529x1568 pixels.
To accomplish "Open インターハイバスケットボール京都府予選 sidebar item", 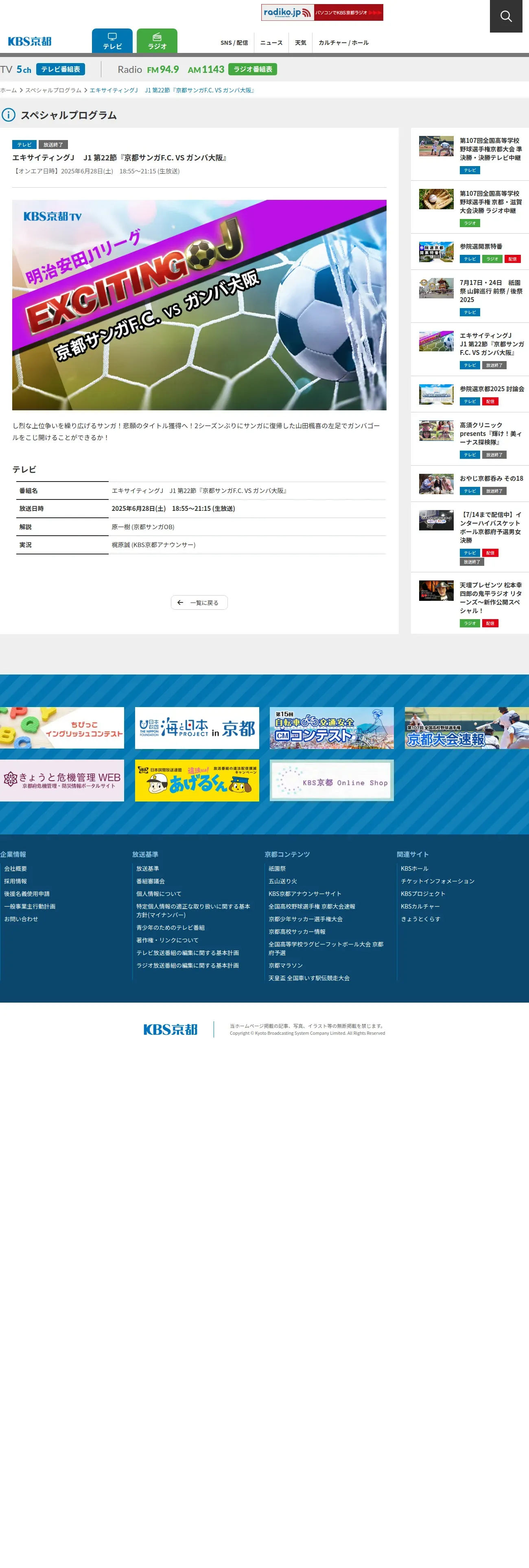I will click(x=469, y=537).
